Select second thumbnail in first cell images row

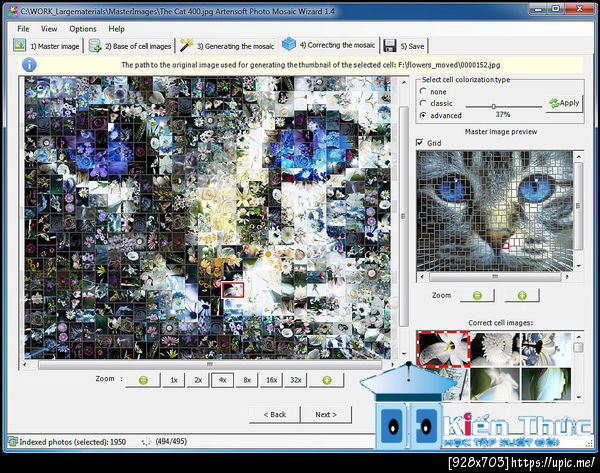pos(495,349)
